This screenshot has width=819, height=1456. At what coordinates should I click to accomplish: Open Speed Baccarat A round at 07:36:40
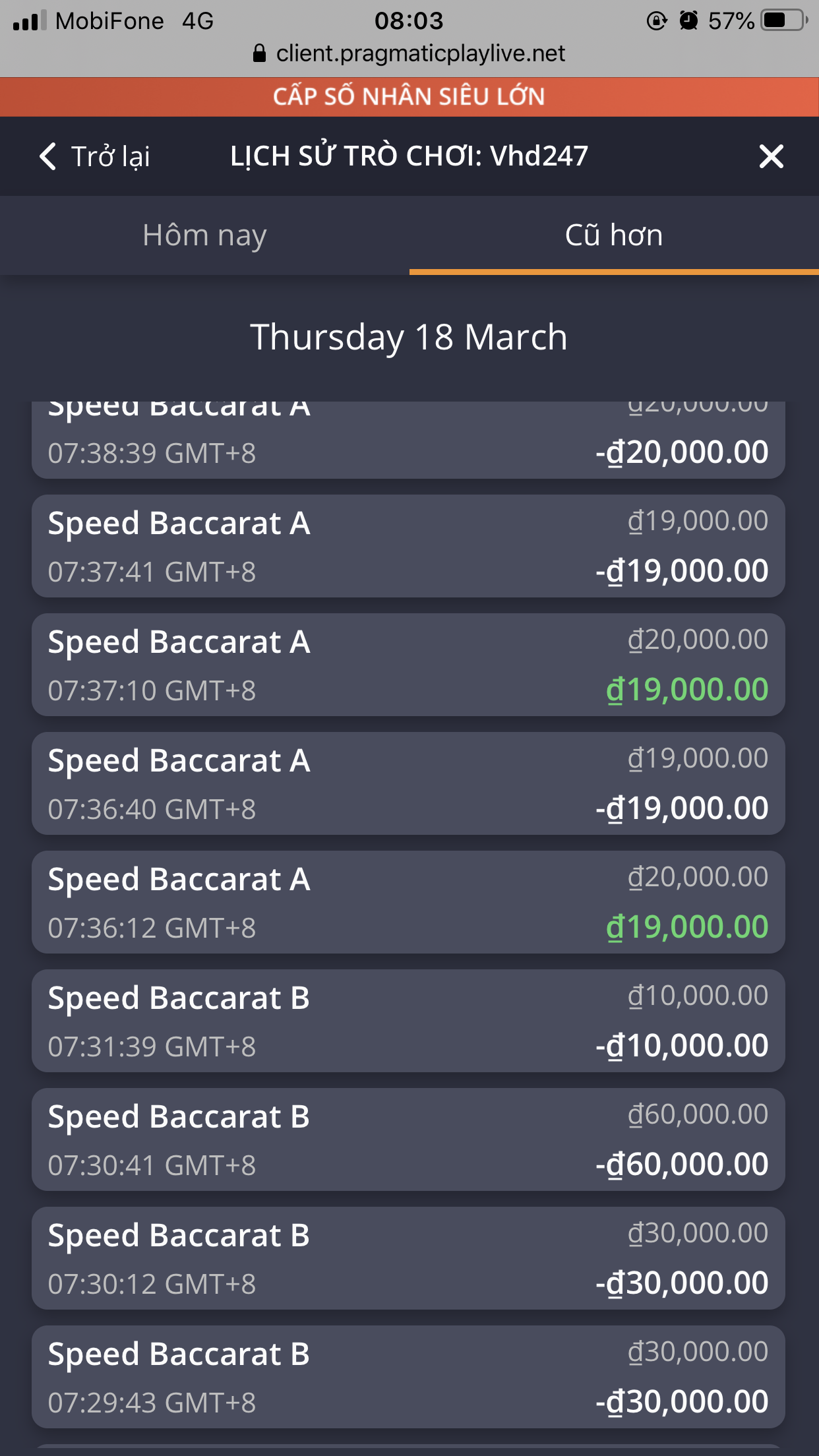pyautogui.click(x=408, y=783)
